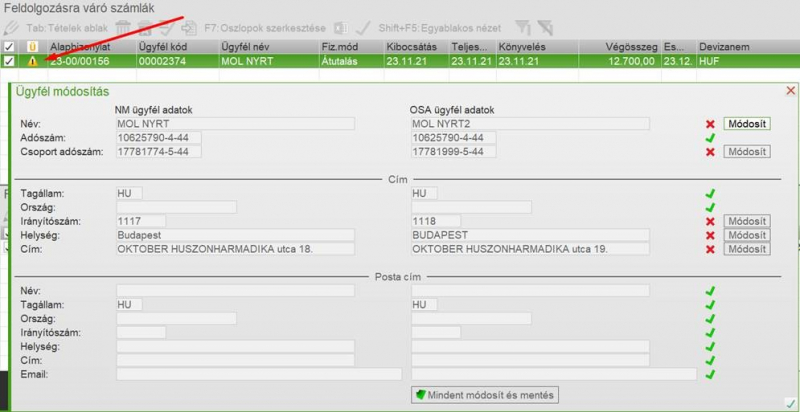Screen dimensions: 800x412
Task: Click red X status beside Csoport adószám
Action: (x=710, y=151)
